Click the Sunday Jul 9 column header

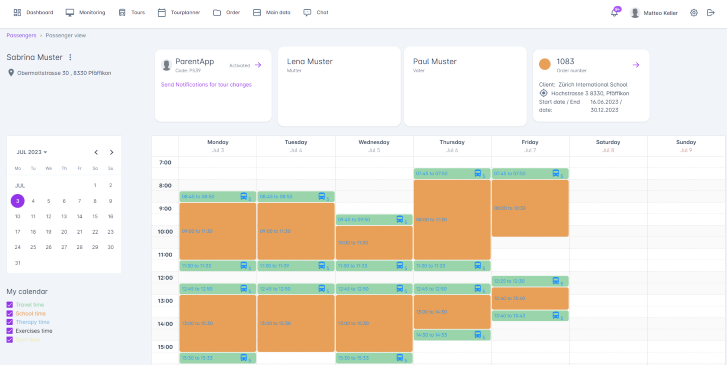[686, 146]
